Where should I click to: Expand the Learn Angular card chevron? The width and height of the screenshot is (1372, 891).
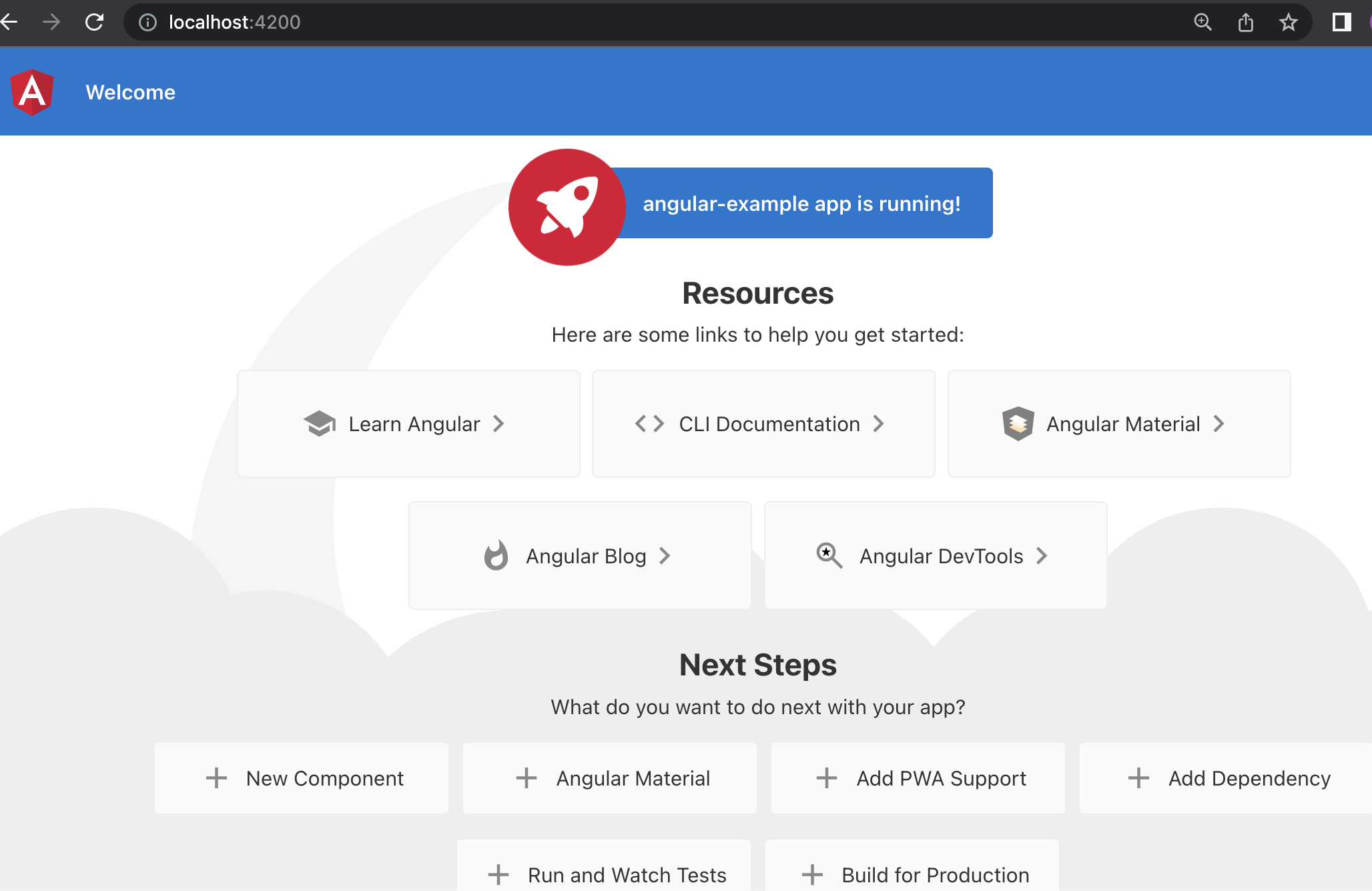point(498,423)
